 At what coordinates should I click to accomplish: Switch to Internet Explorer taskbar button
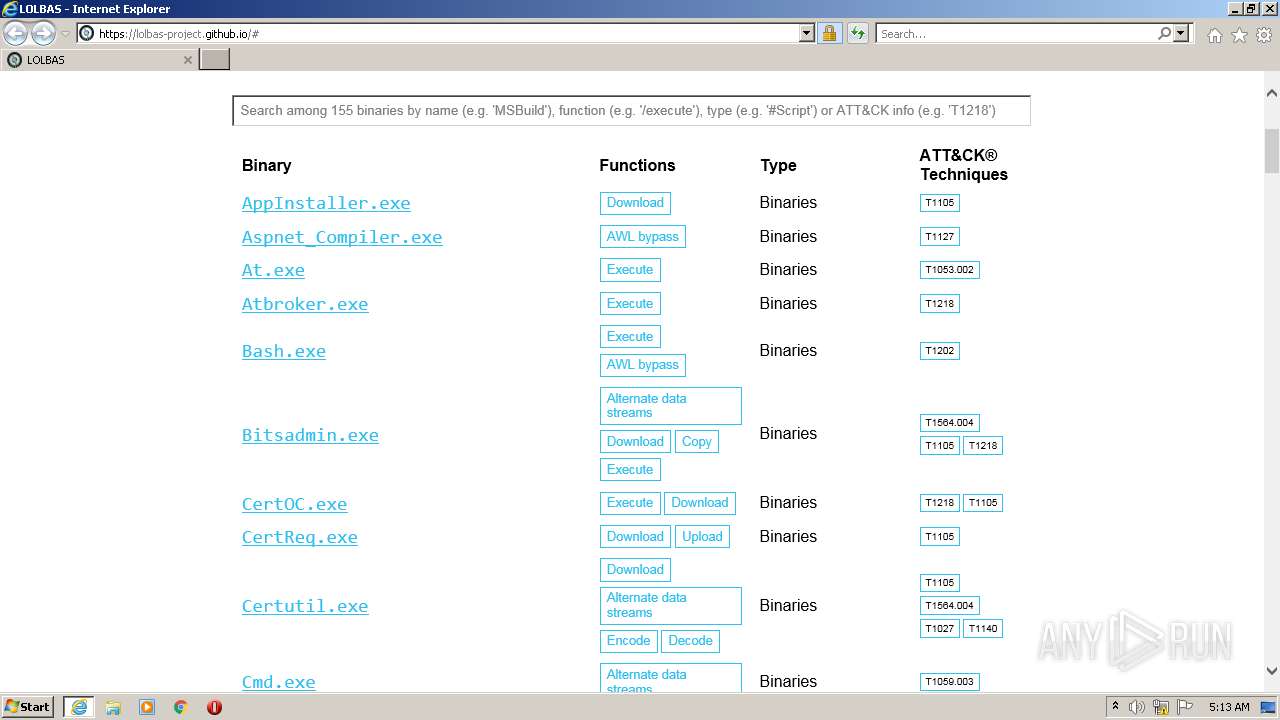click(79, 707)
